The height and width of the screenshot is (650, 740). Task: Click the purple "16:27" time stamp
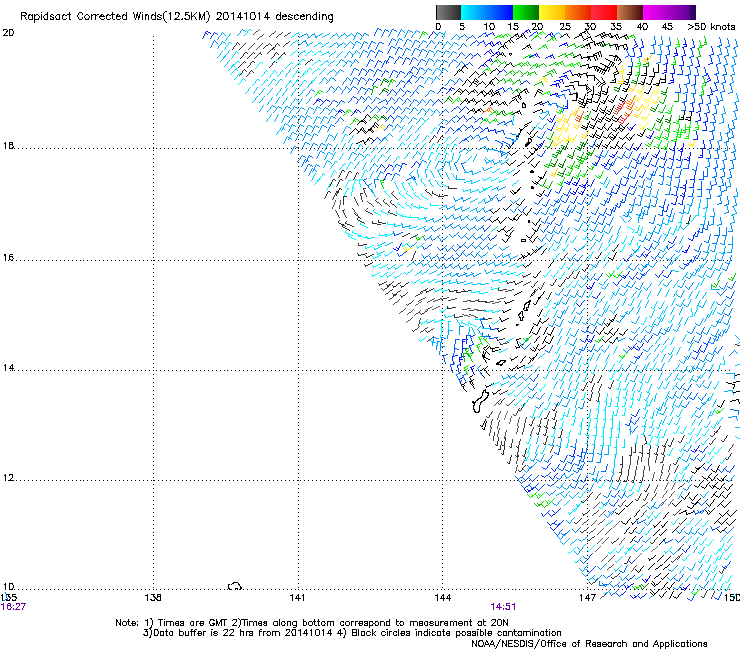(13, 607)
